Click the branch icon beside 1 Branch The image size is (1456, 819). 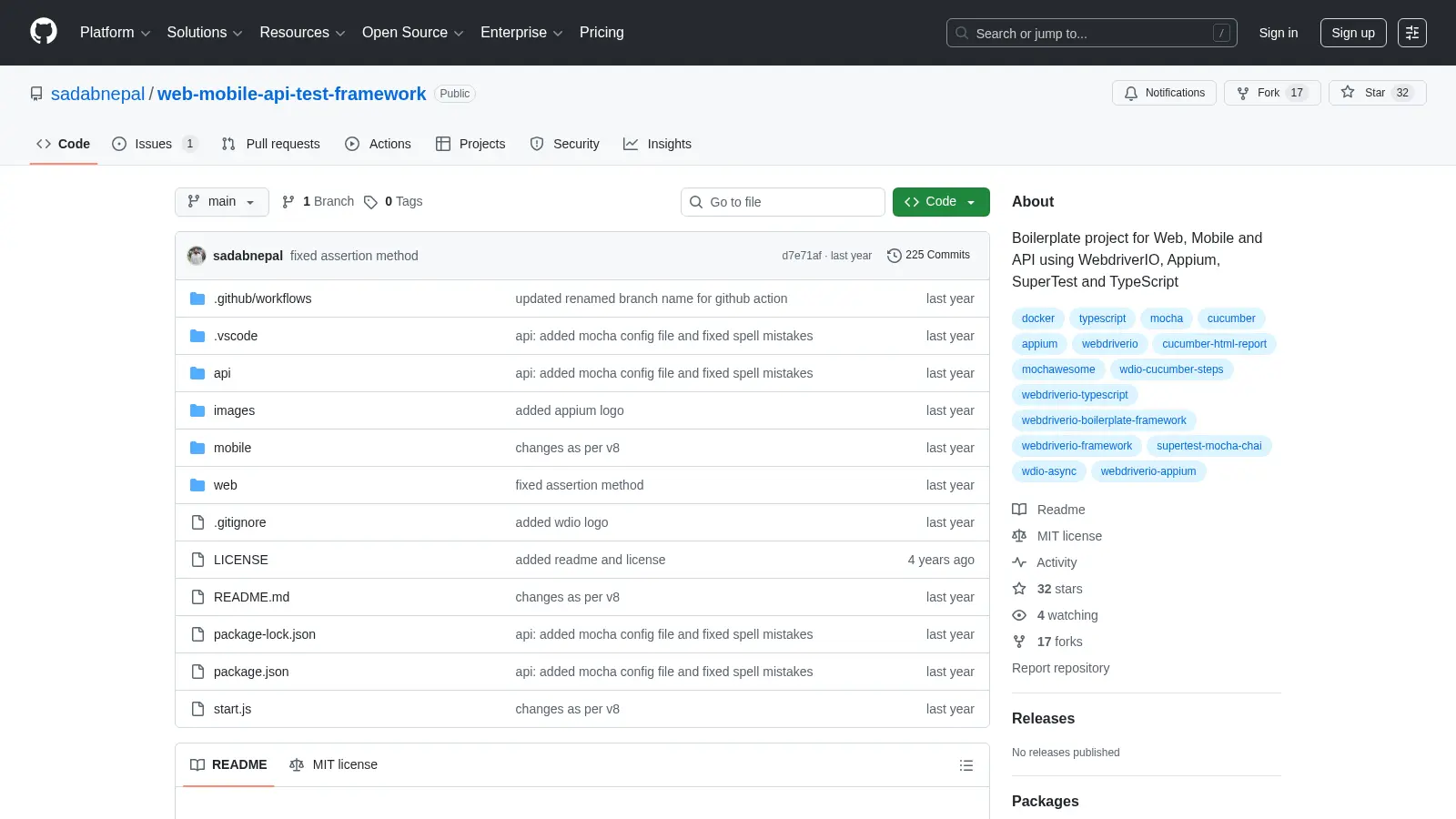click(x=288, y=202)
